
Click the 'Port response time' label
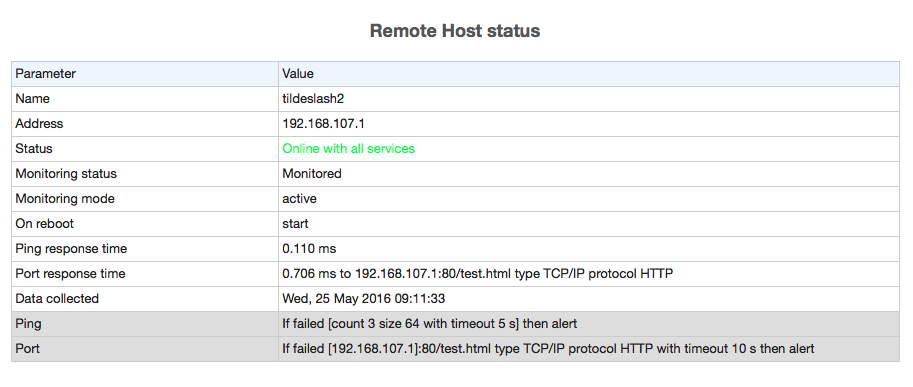click(x=70, y=274)
